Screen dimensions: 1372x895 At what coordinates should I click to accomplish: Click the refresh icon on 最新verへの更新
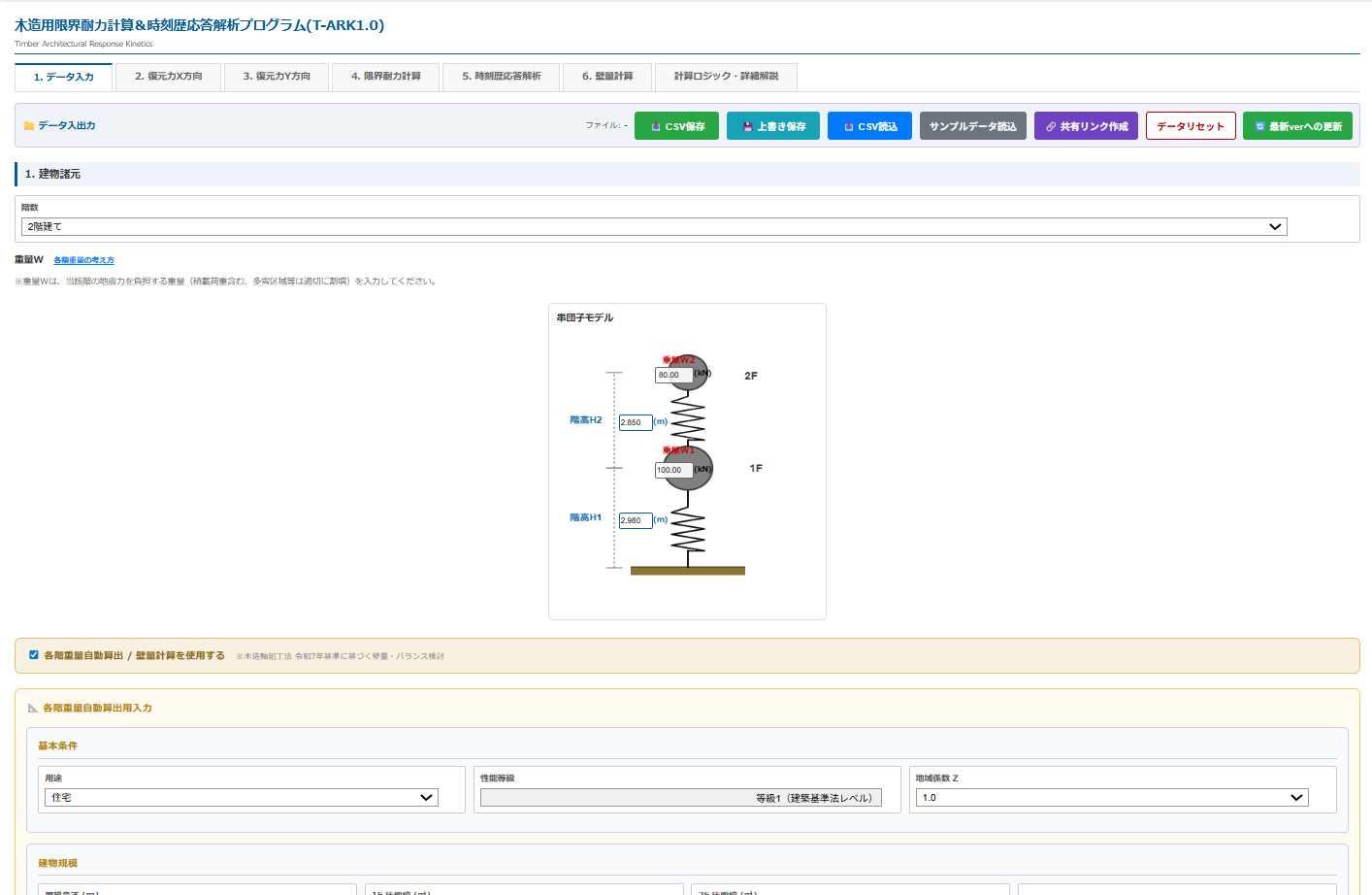(x=1259, y=127)
